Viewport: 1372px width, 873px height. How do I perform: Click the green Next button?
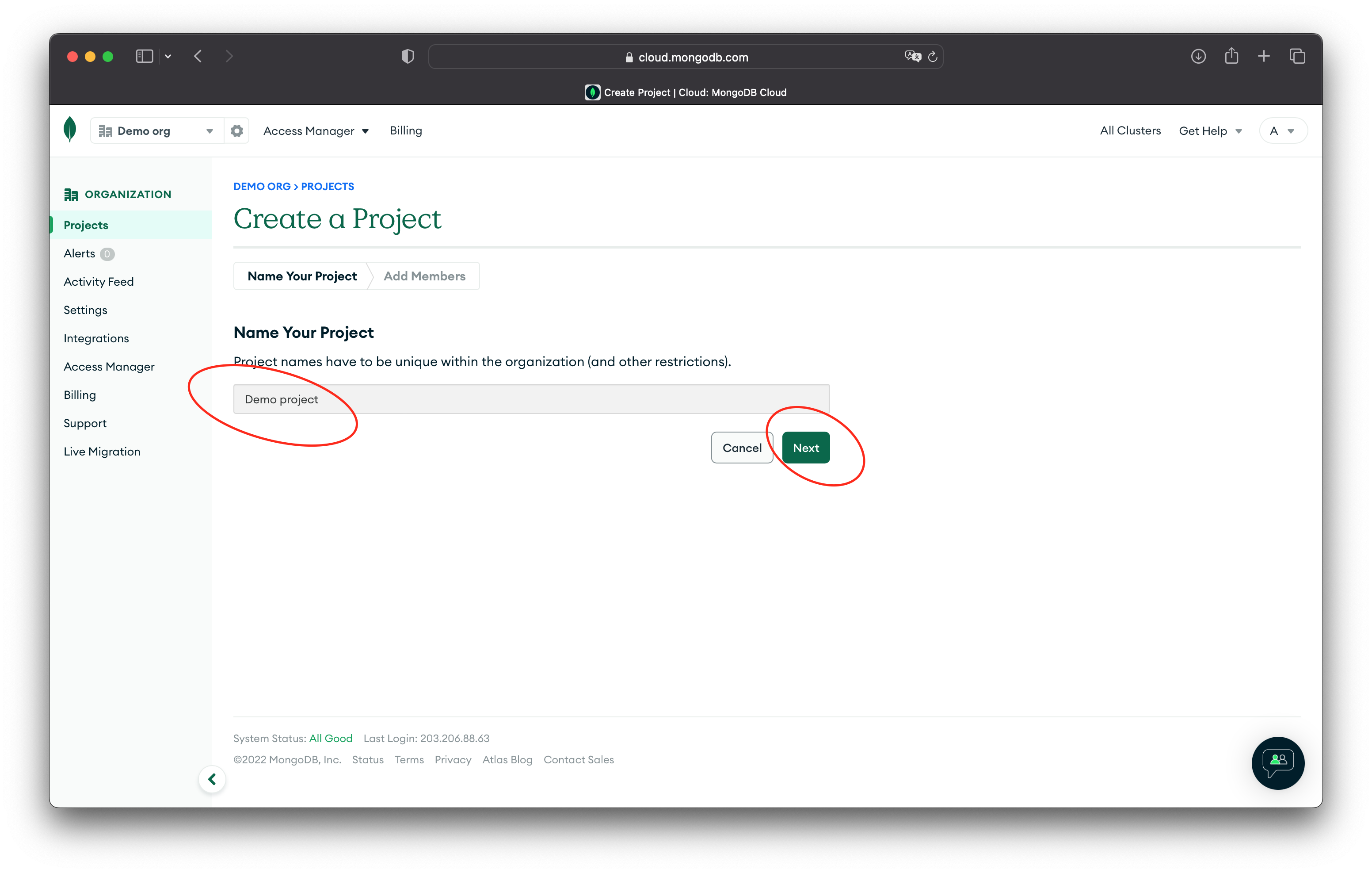pos(806,448)
